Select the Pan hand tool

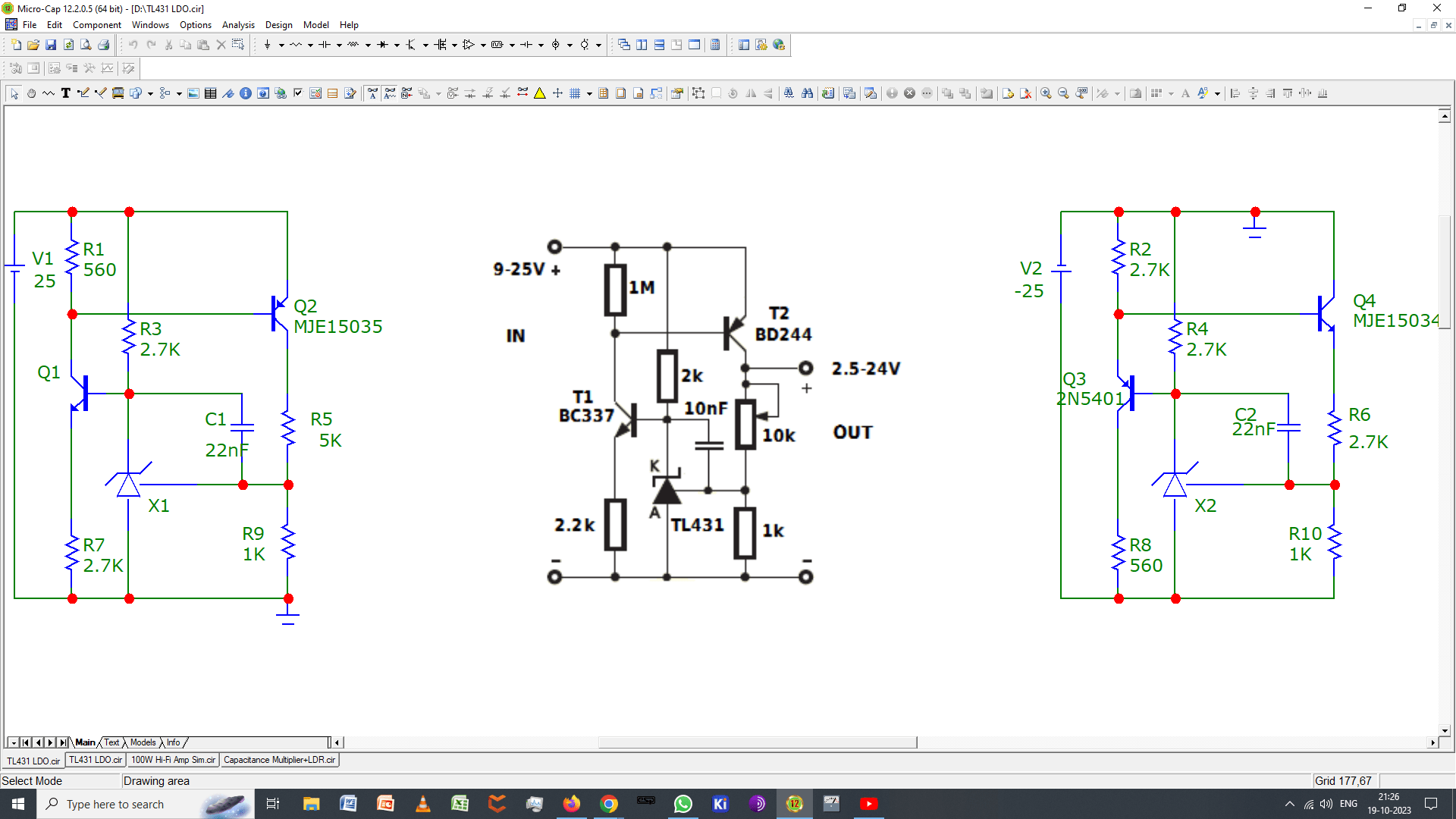point(31,93)
